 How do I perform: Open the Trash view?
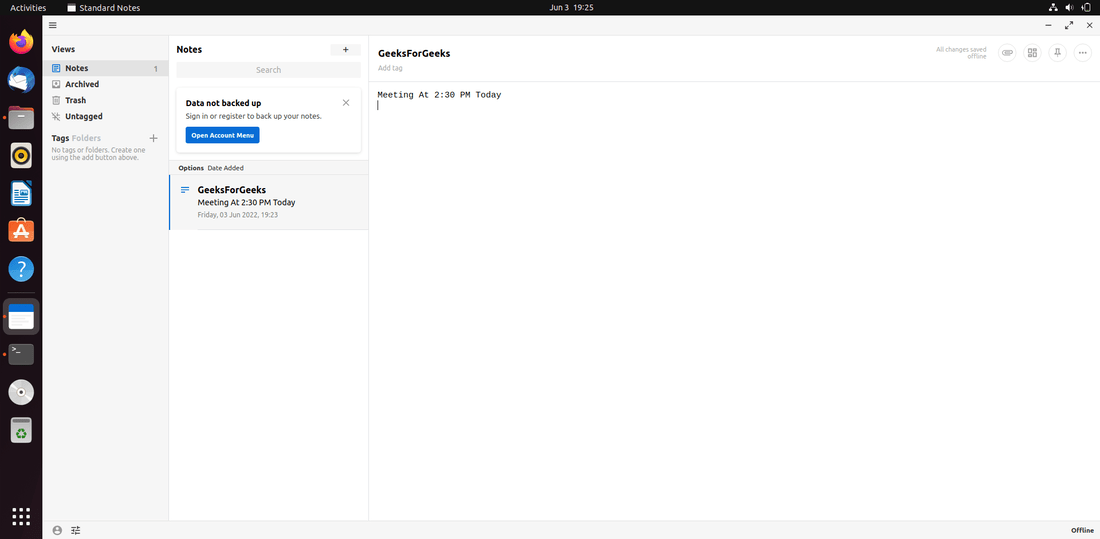(x=105, y=100)
